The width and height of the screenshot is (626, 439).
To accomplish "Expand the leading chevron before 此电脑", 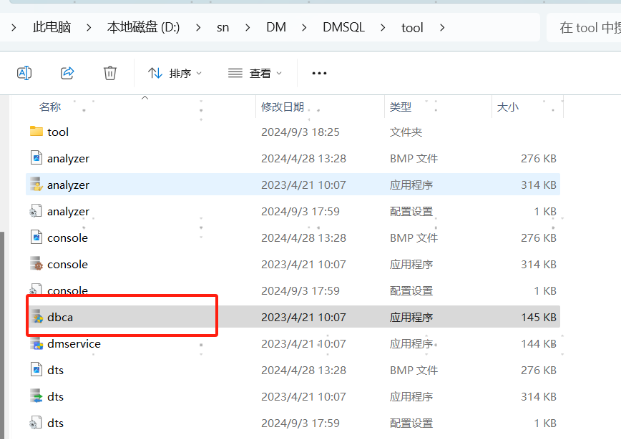I will [14, 28].
